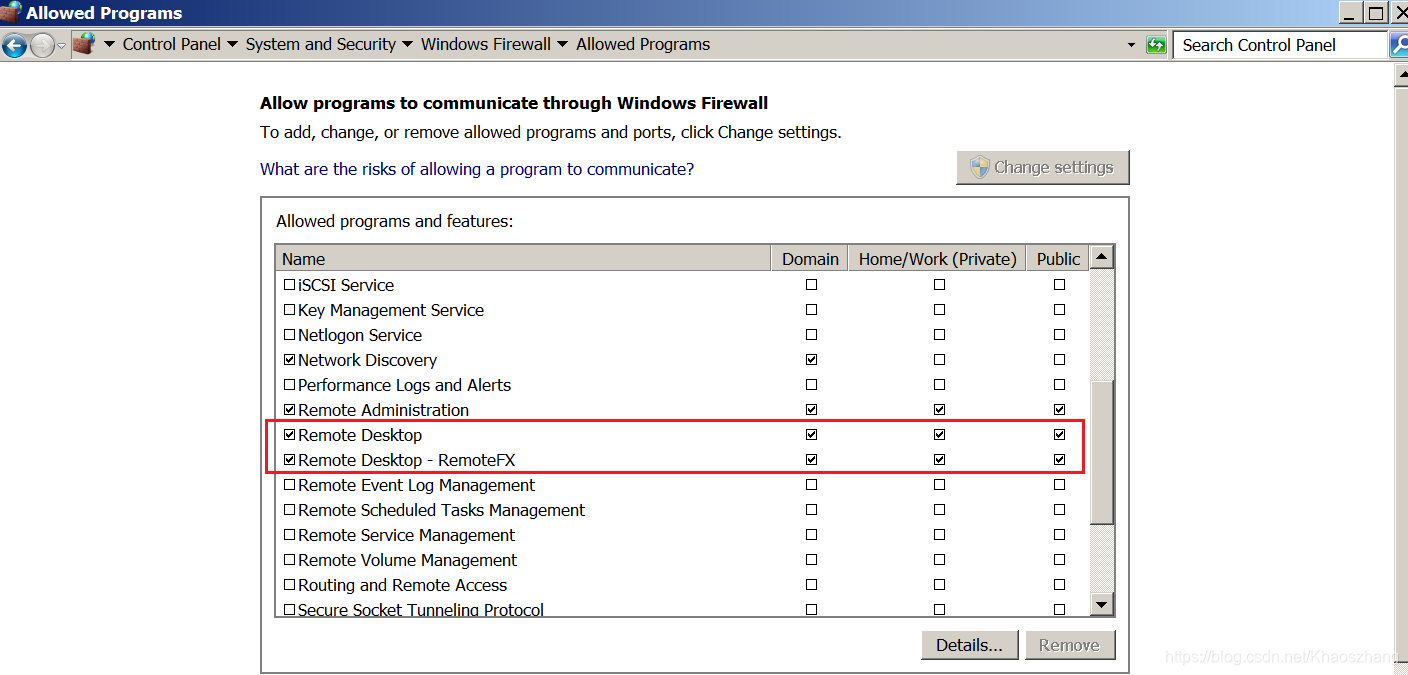
Task: Open the address bar history dropdown
Action: (x=1132, y=45)
